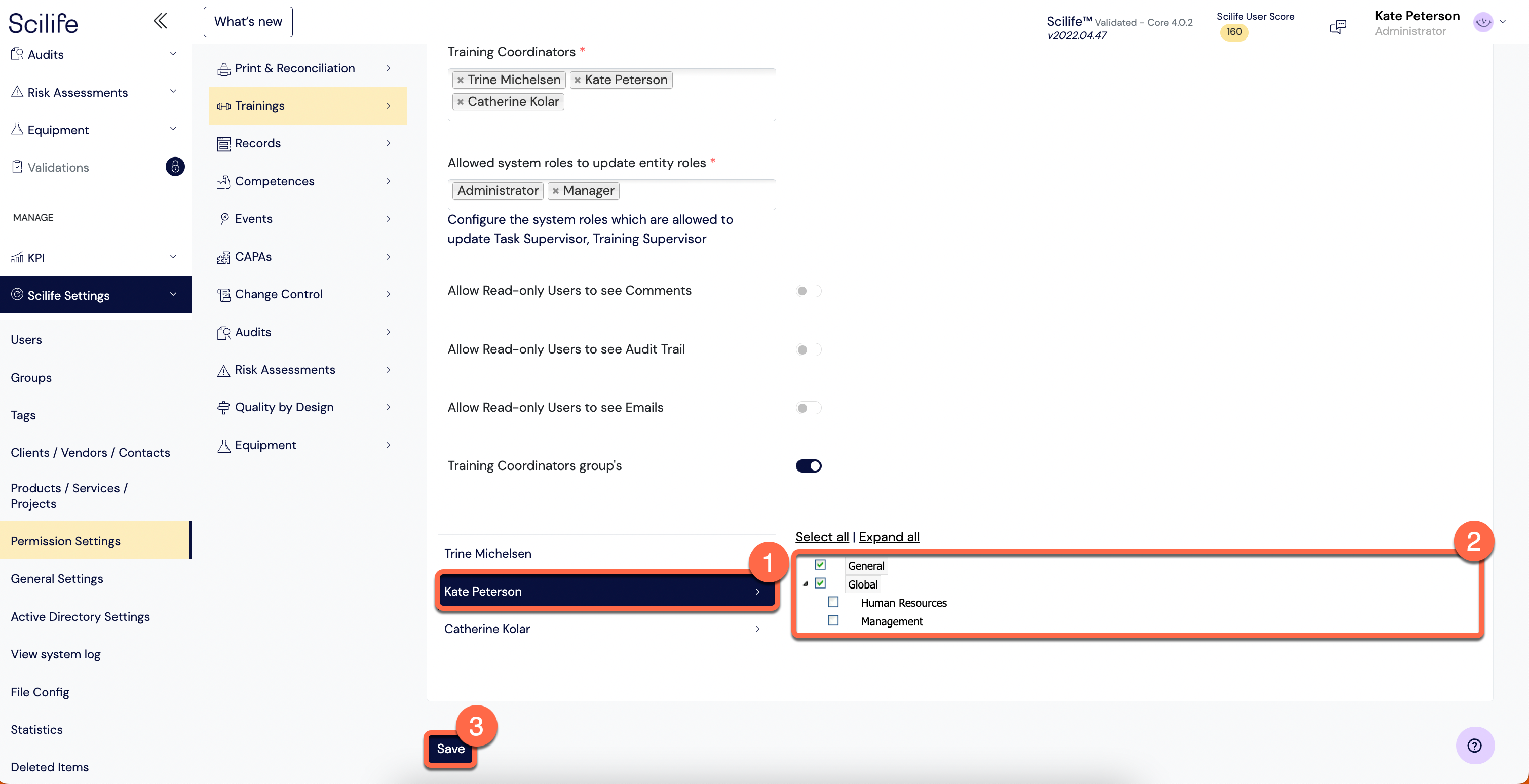The width and height of the screenshot is (1529, 784).
Task: Uncheck the General group checkbox
Action: [x=820, y=564]
